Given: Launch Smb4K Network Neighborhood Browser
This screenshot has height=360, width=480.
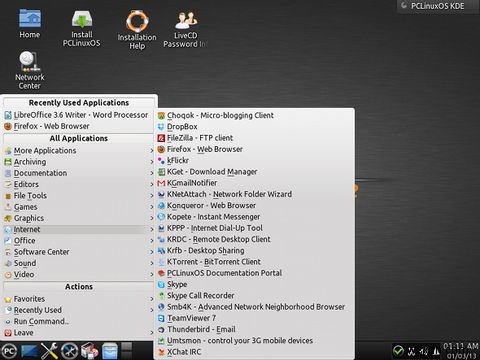Looking at the screenshot, I should [x=255, y=307].
